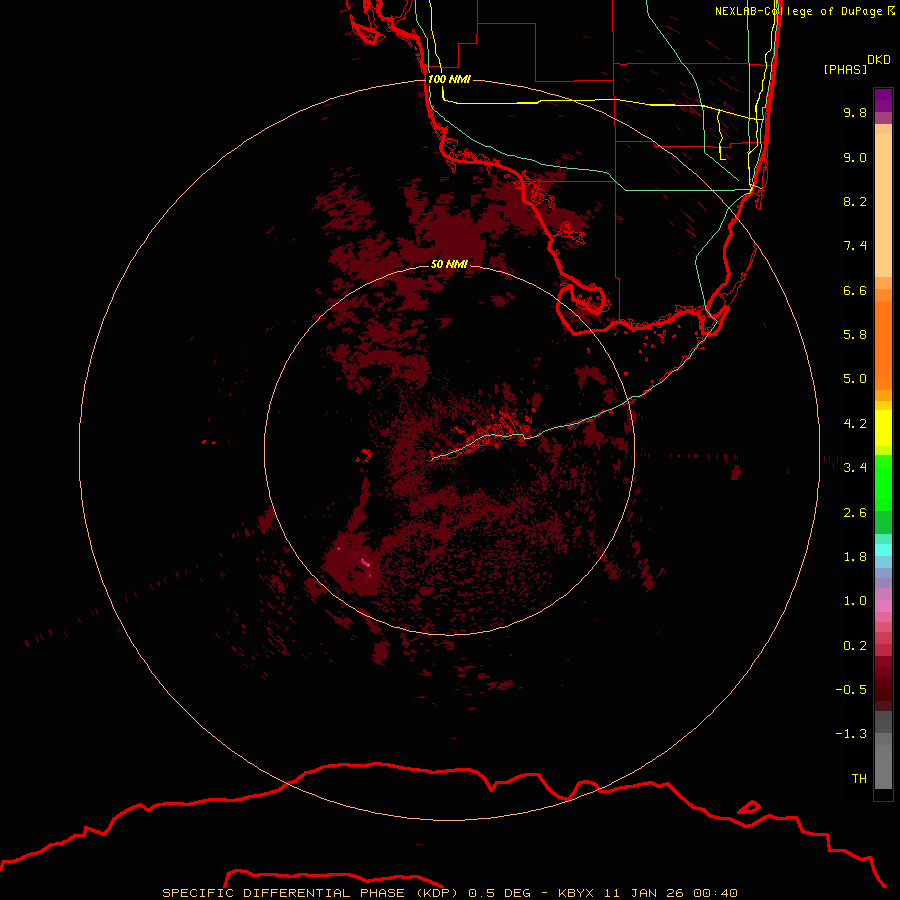Pick the large peach segment of the color bar
This screenshot has width=900, height=900.
(x=883, y=205)
